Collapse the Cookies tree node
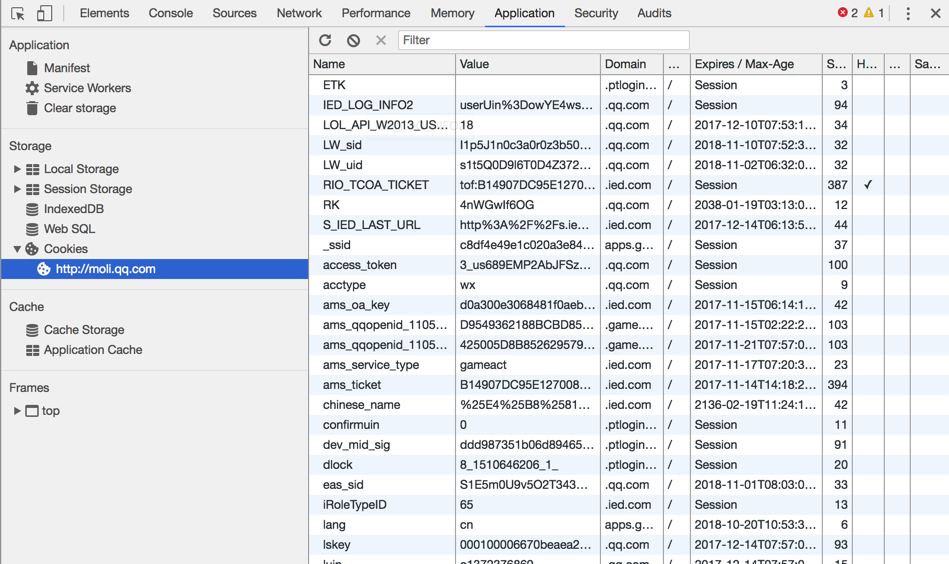The width and height of the screenshot is (949, 564). 17,249
